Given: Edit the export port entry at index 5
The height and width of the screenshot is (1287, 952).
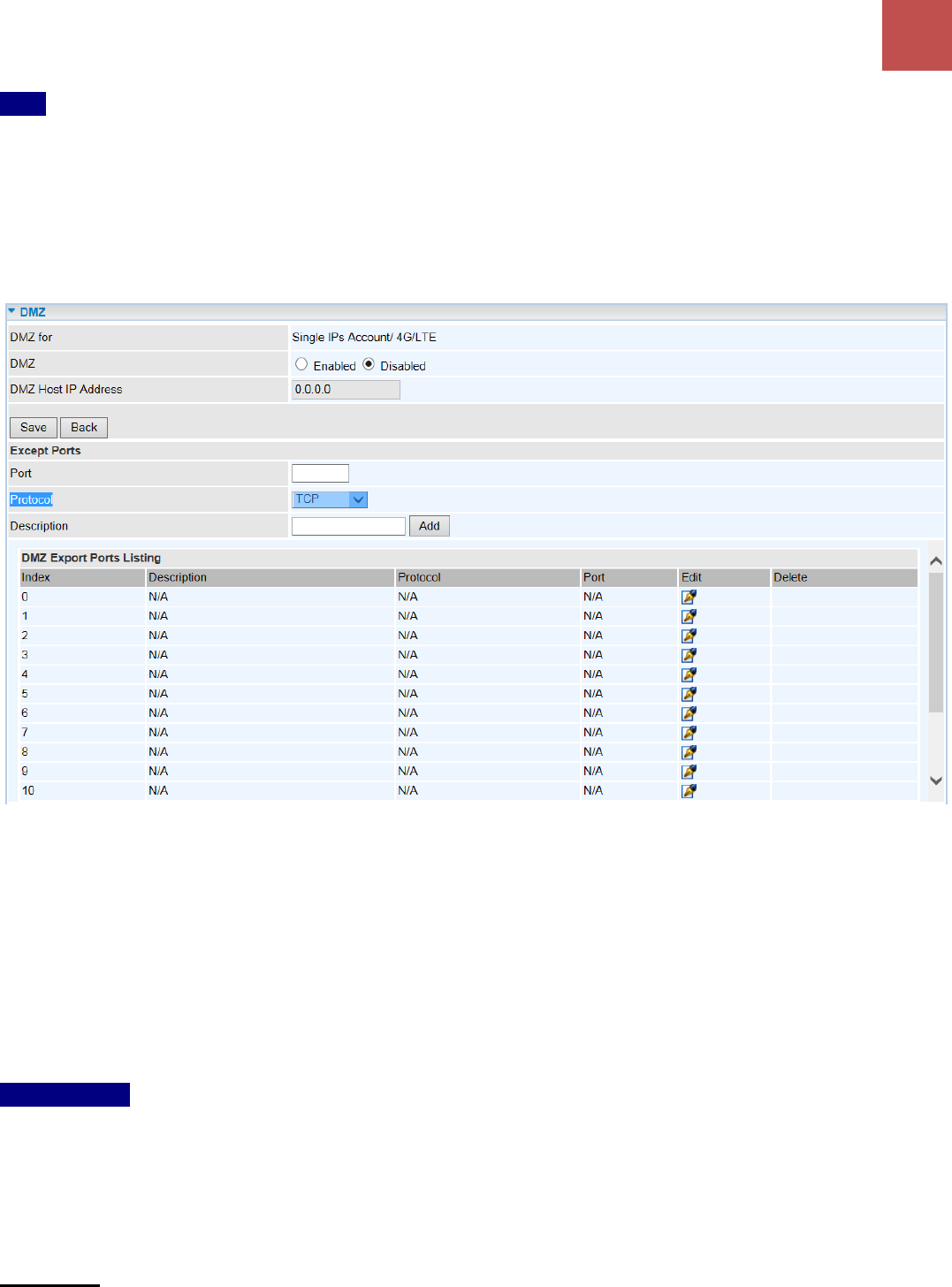Looking at the screenshot, I should [689, 694].
